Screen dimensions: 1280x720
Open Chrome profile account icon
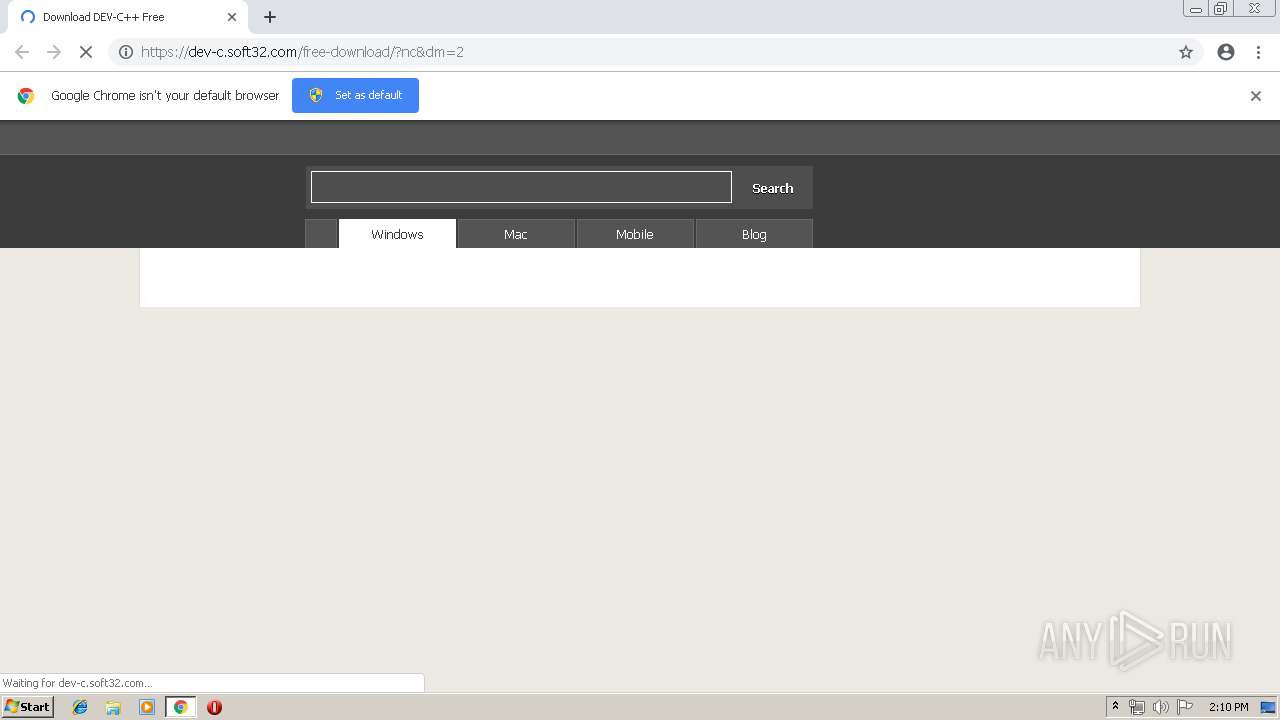click(x=1226, y=52)
